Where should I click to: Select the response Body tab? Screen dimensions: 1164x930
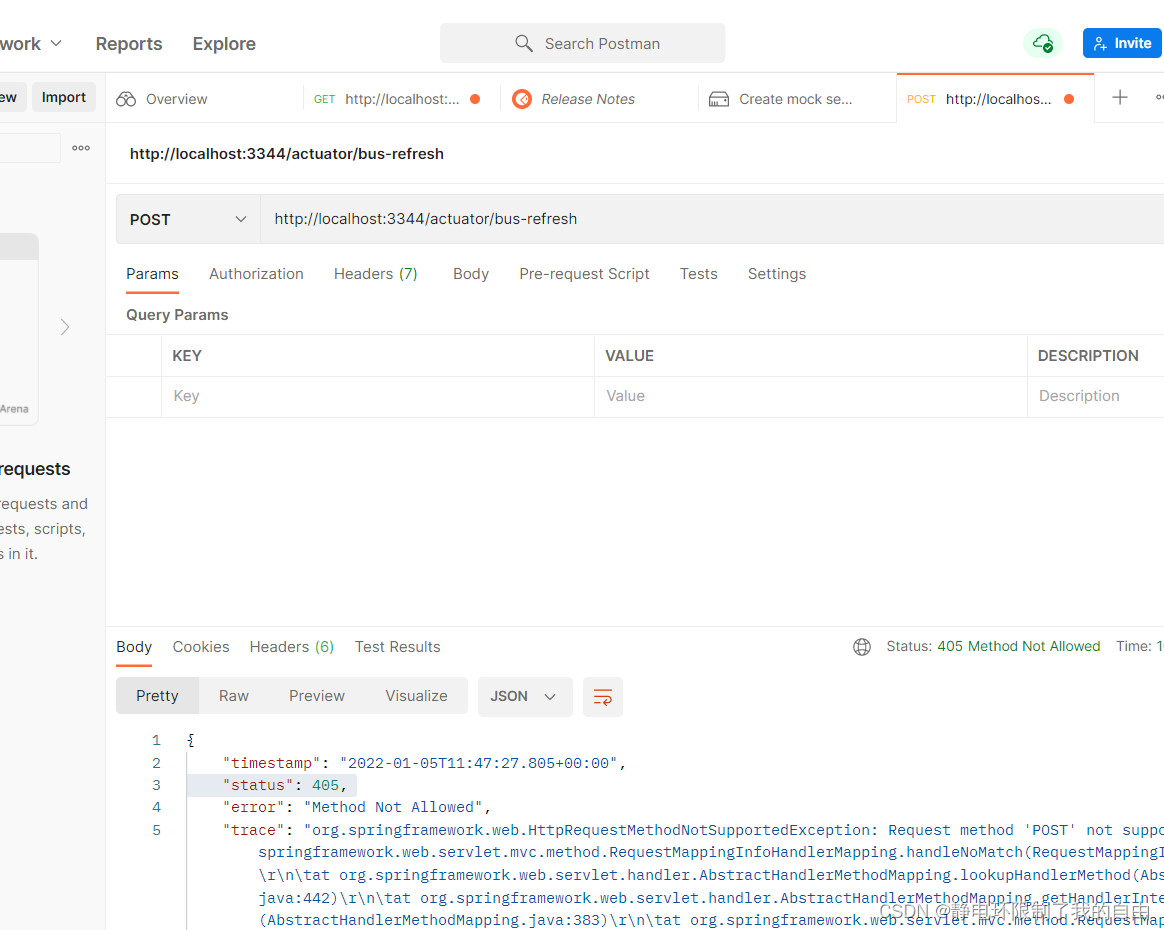pos(134,646)
